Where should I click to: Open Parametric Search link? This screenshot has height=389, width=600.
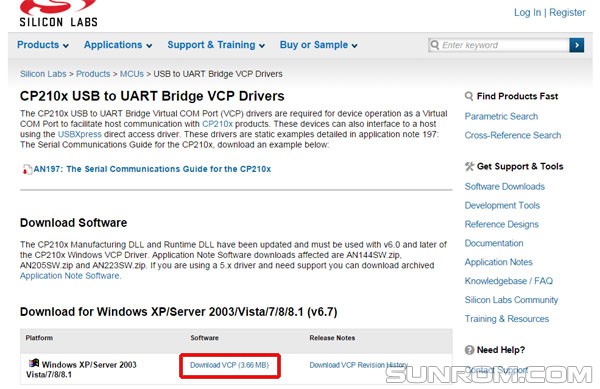click(x=501, y=116)
